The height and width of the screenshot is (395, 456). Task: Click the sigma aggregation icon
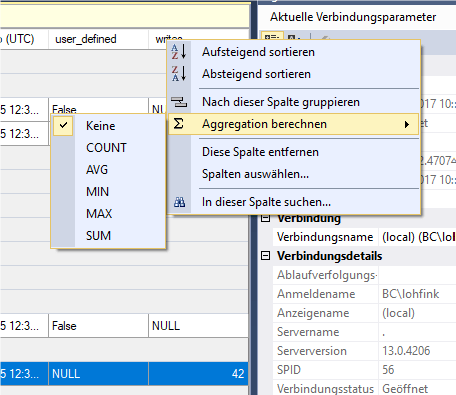[179, 124]
